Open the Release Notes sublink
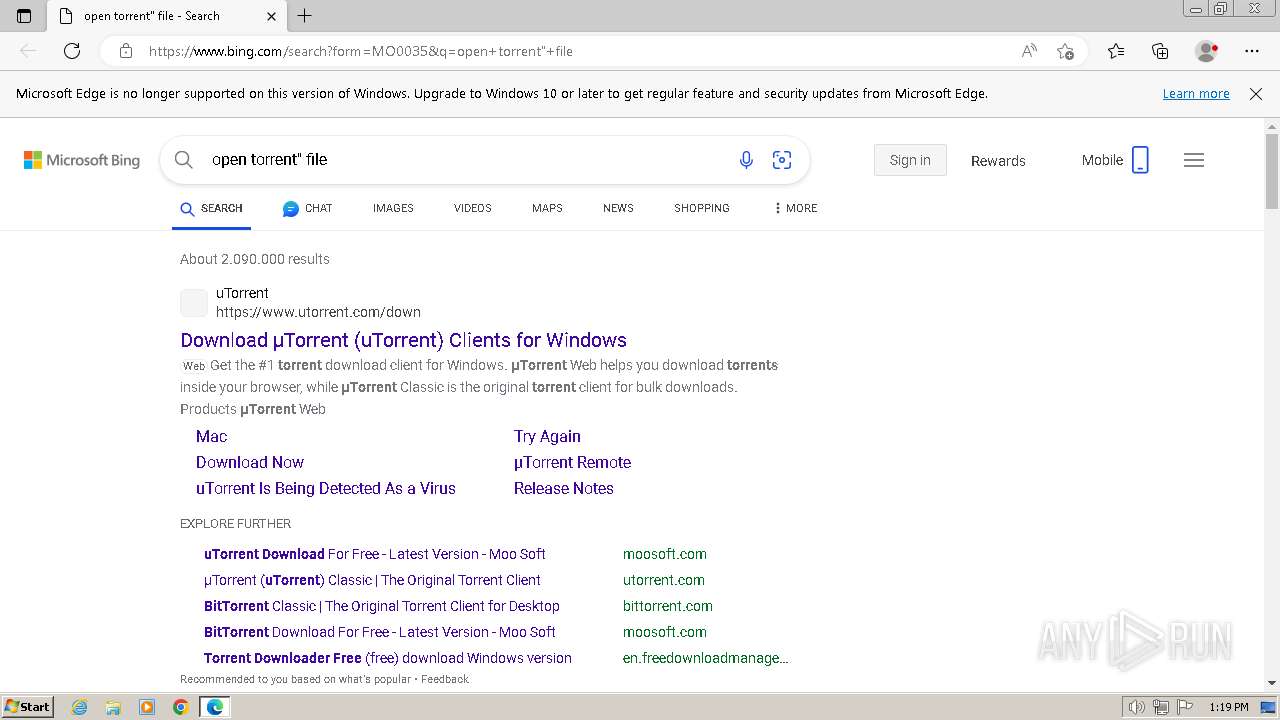The height and width of the screenshot is (720, 1280). [564, 488]
